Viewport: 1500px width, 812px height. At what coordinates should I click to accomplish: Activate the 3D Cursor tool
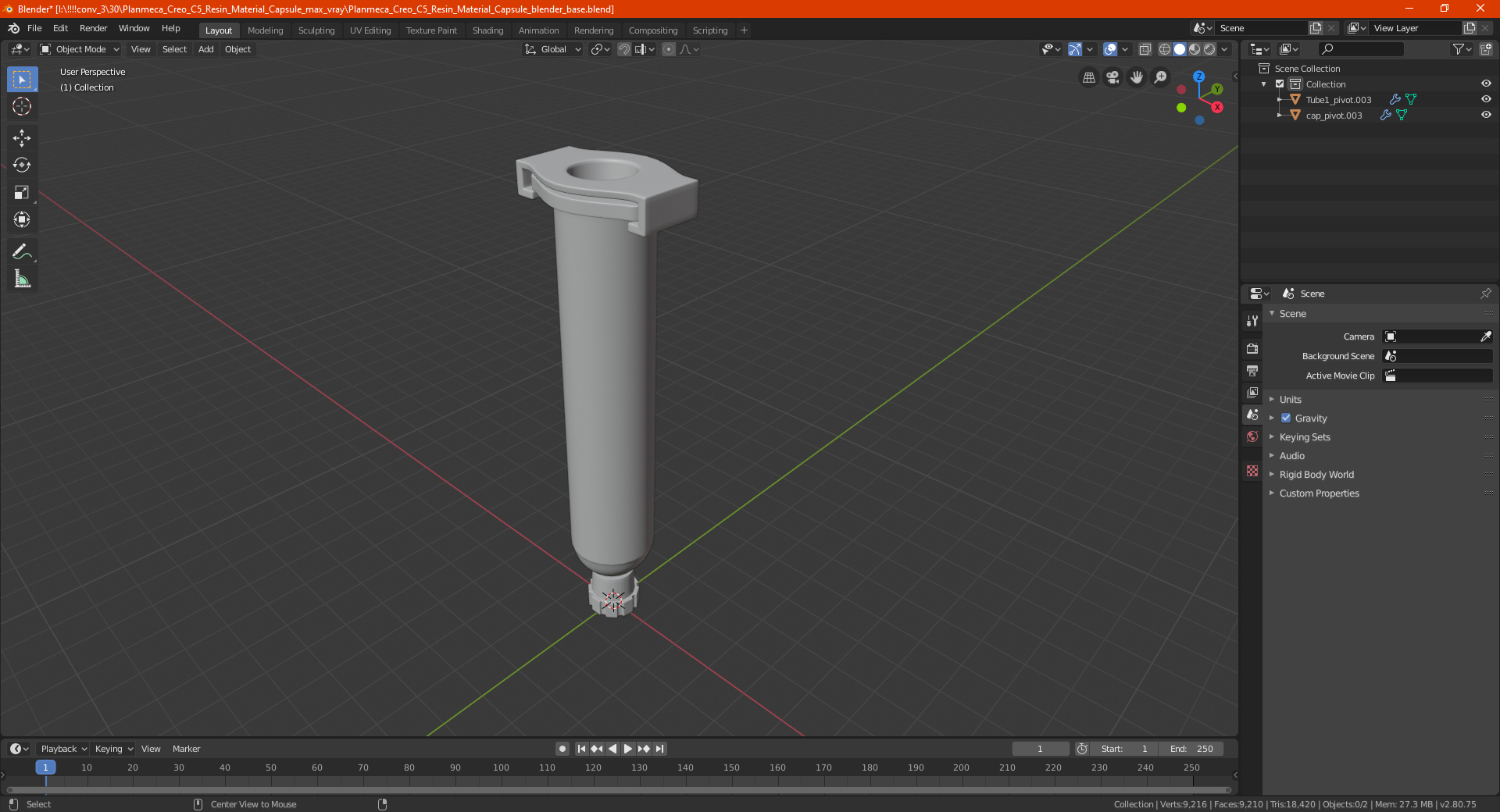(22, 107)
